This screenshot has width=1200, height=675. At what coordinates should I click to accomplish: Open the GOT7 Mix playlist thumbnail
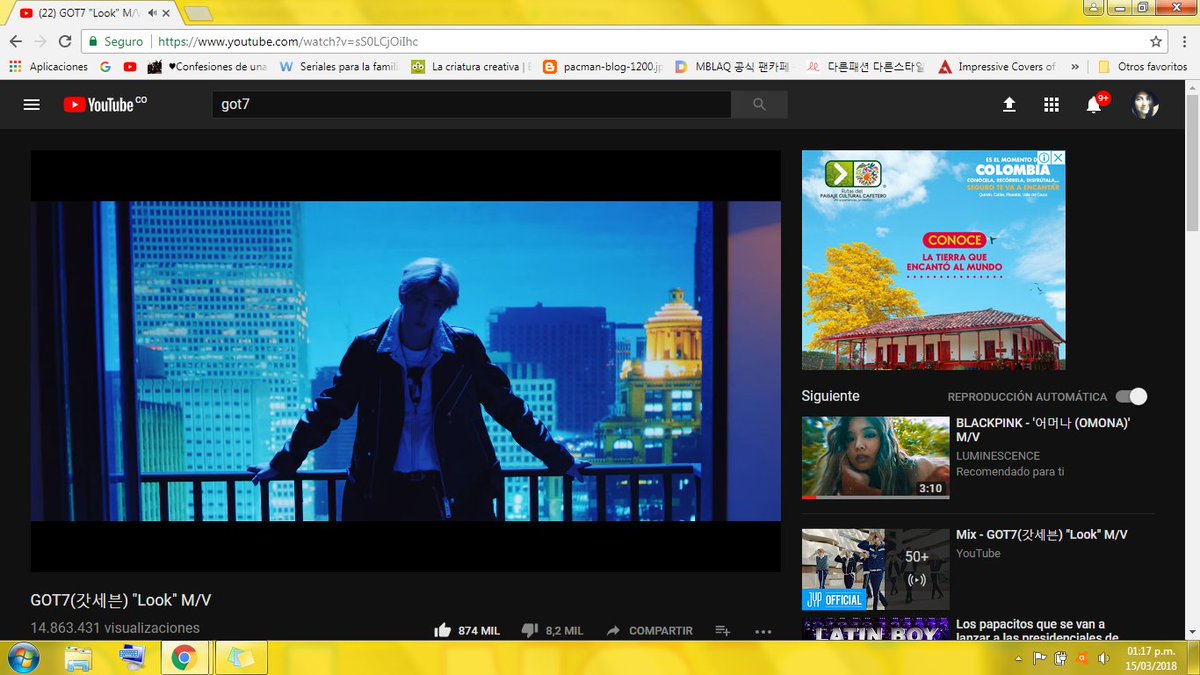(x=875, y=569)
